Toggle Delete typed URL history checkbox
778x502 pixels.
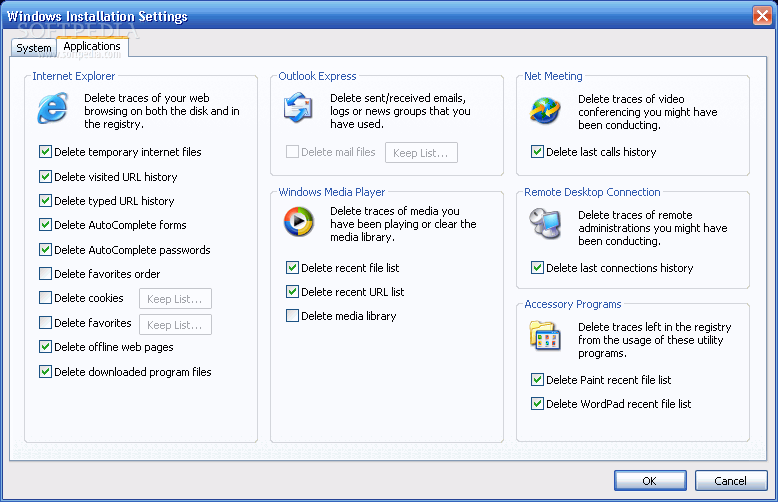coord(45,200)
